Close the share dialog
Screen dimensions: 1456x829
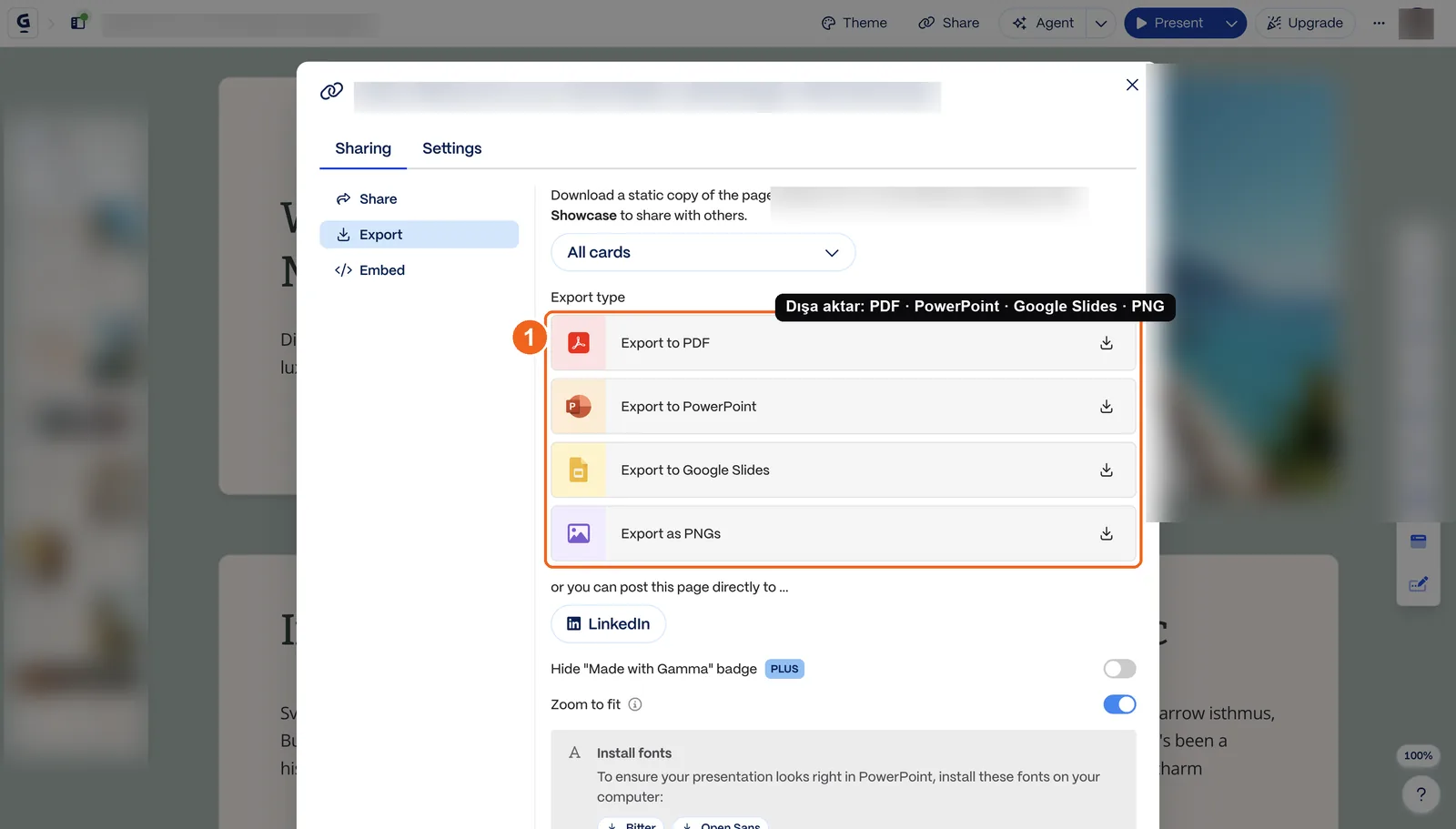click(1132, 85)
